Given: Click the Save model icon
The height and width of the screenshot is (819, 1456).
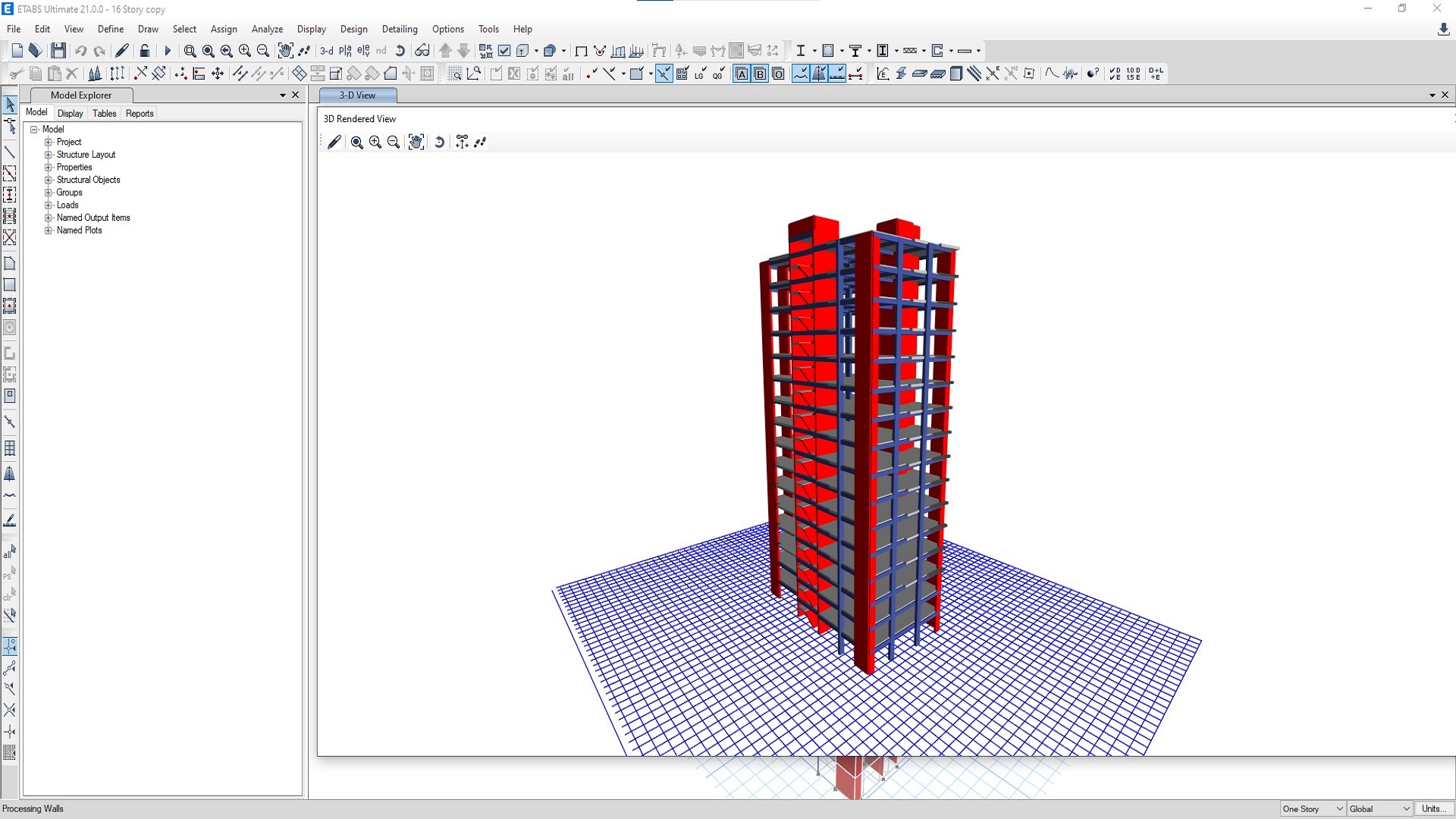Looking at the screenshot, I should click(x=58, y=51).
